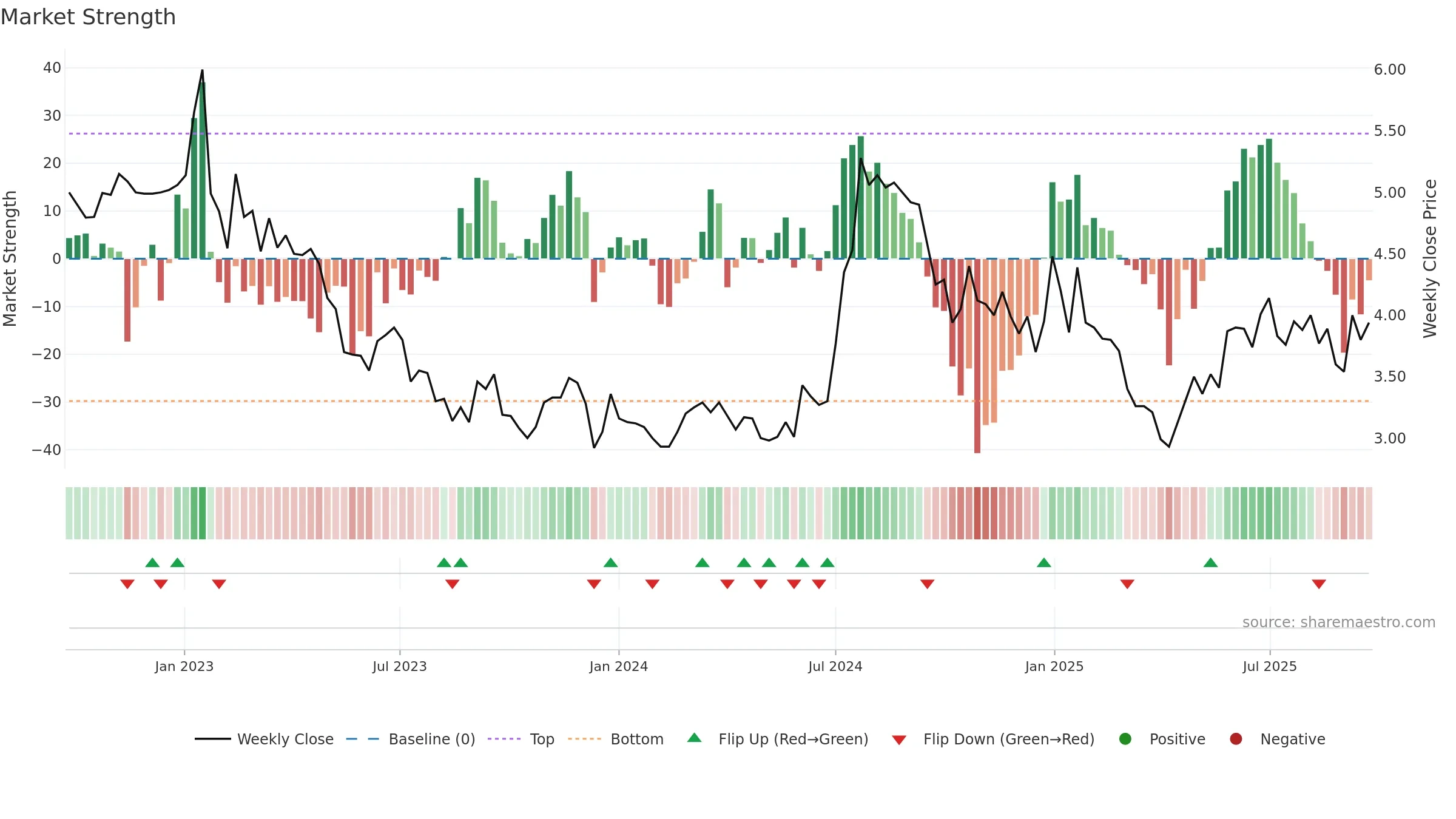Click the source: sharemaestro.com text
This screenshot has width=1456, height=819.
click(1339, 622)
